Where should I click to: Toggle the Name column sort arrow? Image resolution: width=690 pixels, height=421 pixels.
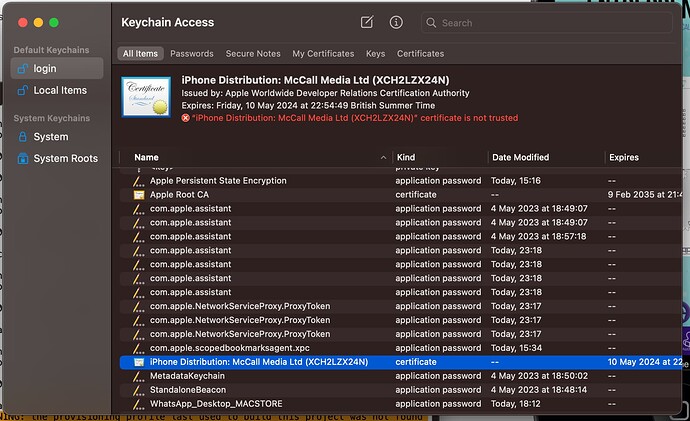(383, 157)
